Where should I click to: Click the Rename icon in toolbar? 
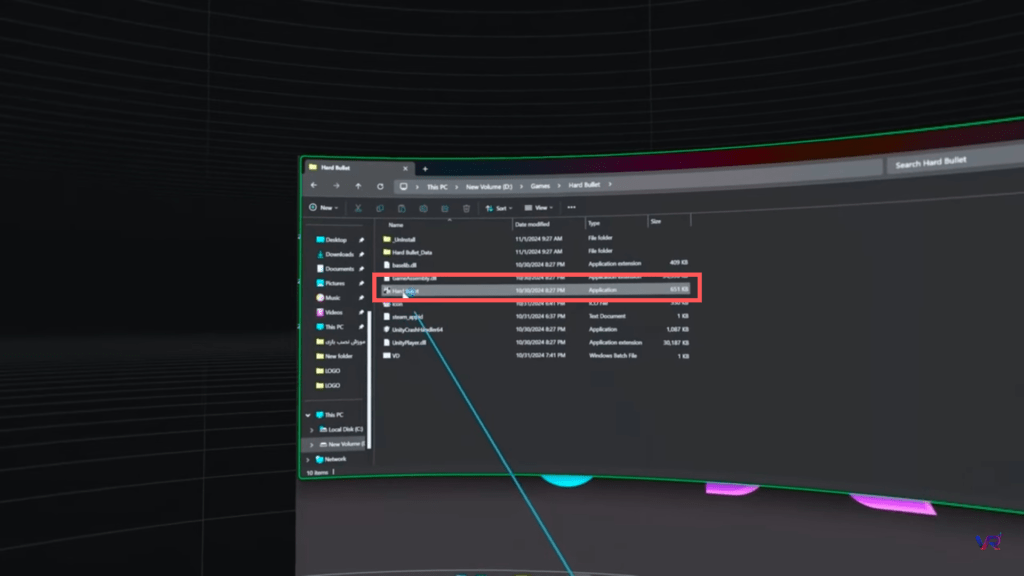[423, 208]
